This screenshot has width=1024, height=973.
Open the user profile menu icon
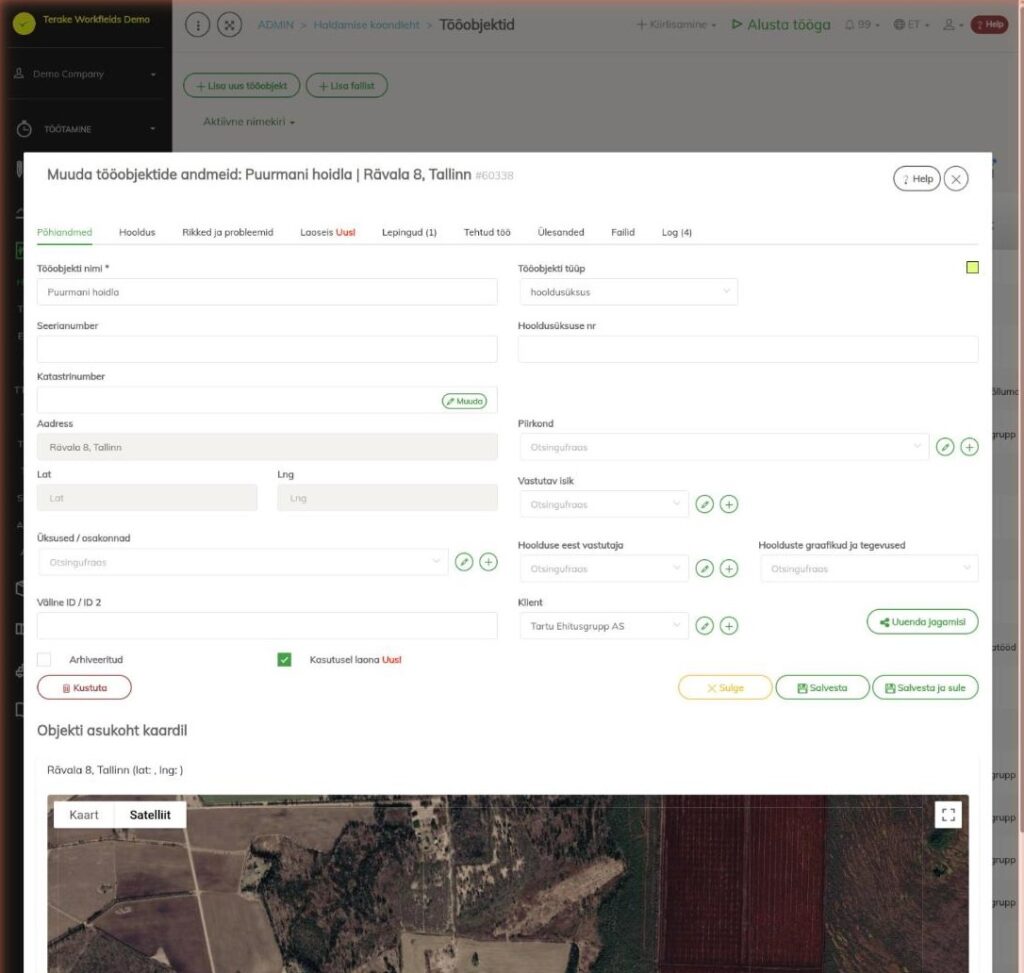tap(953, 25)
